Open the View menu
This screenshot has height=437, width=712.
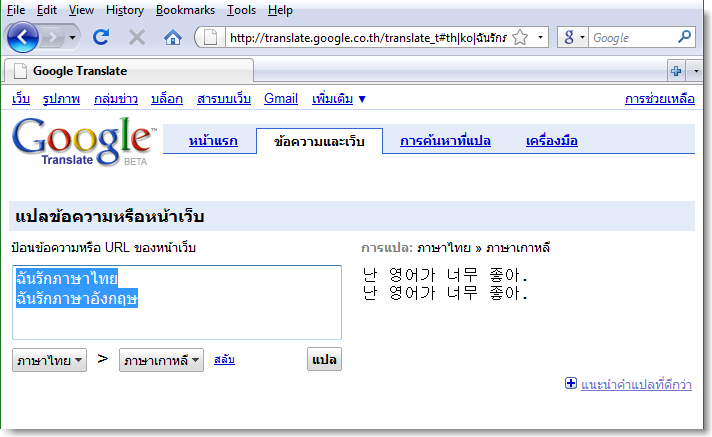(81, 10)
